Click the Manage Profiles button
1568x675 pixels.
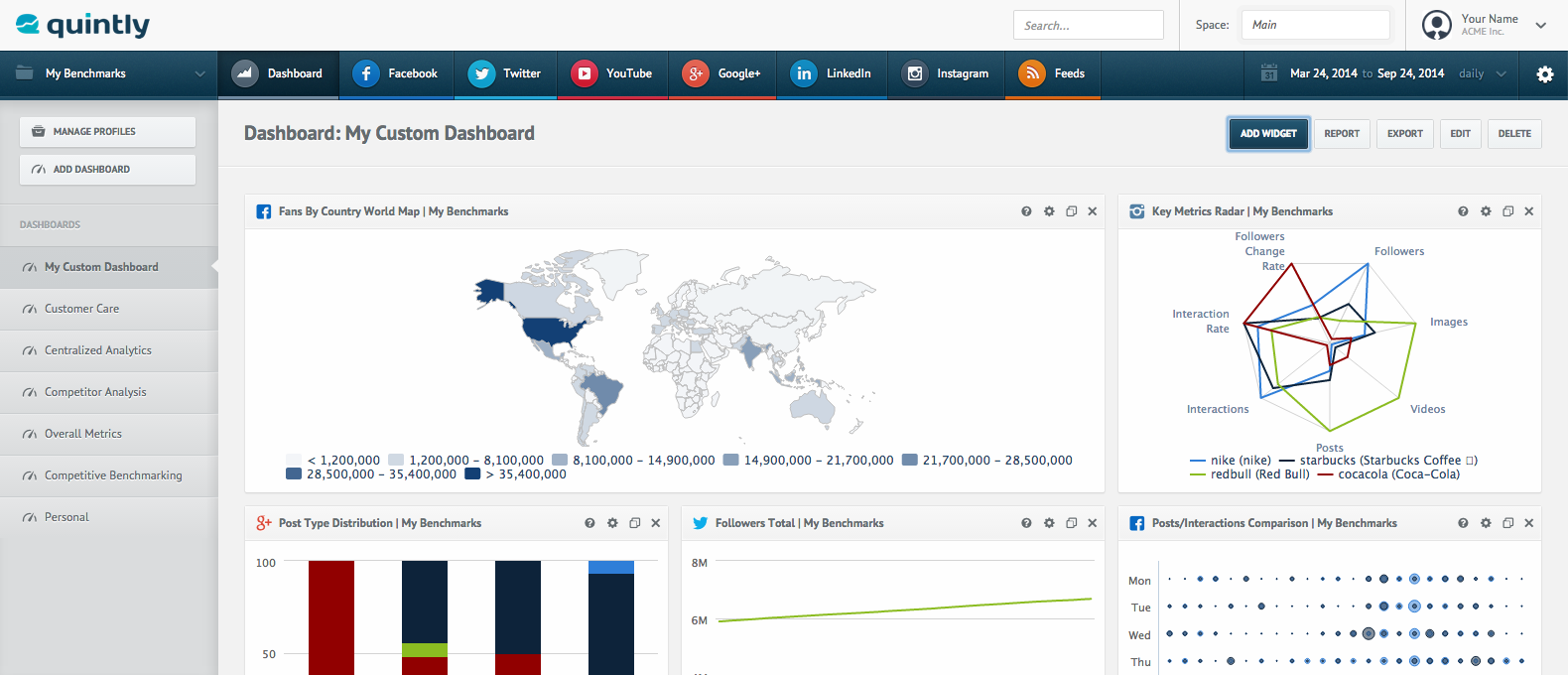(x=107, y=132)
